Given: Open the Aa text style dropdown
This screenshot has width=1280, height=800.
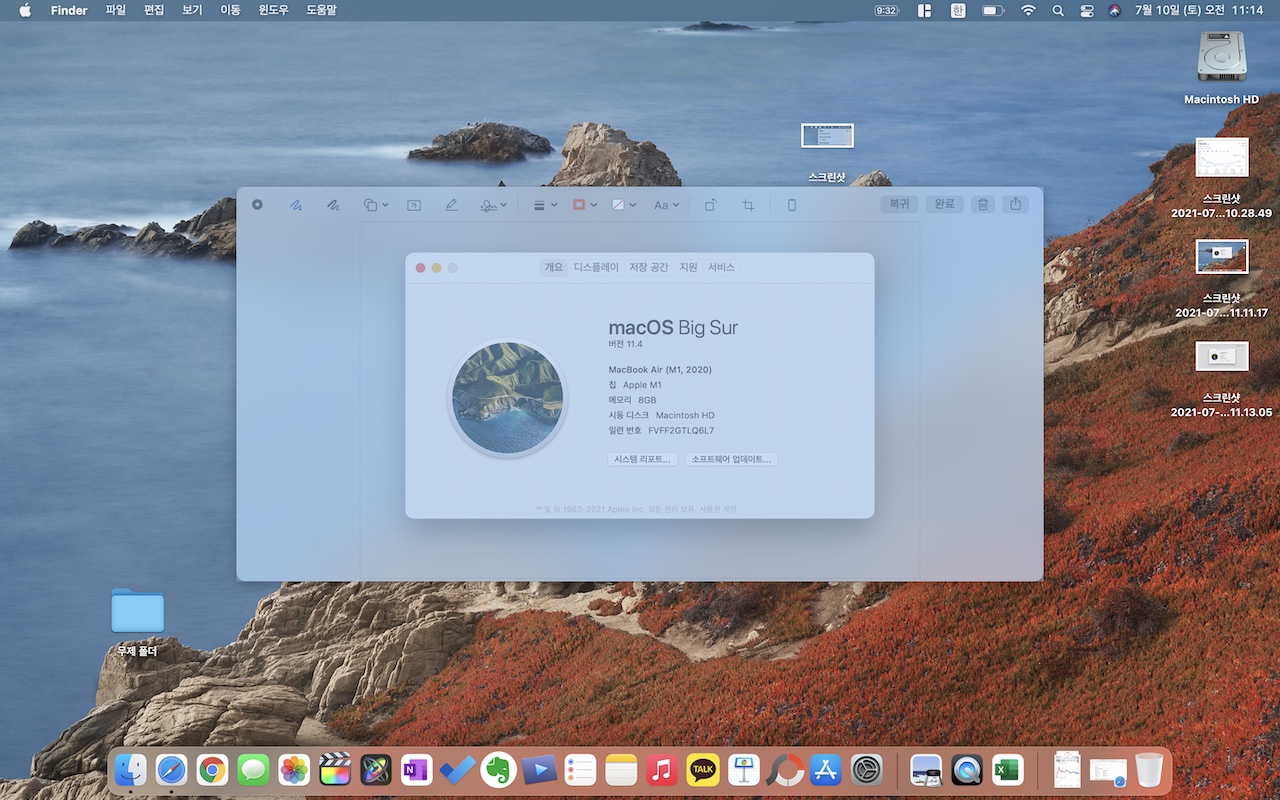Looking at the screenshot, I should [666, 204].
